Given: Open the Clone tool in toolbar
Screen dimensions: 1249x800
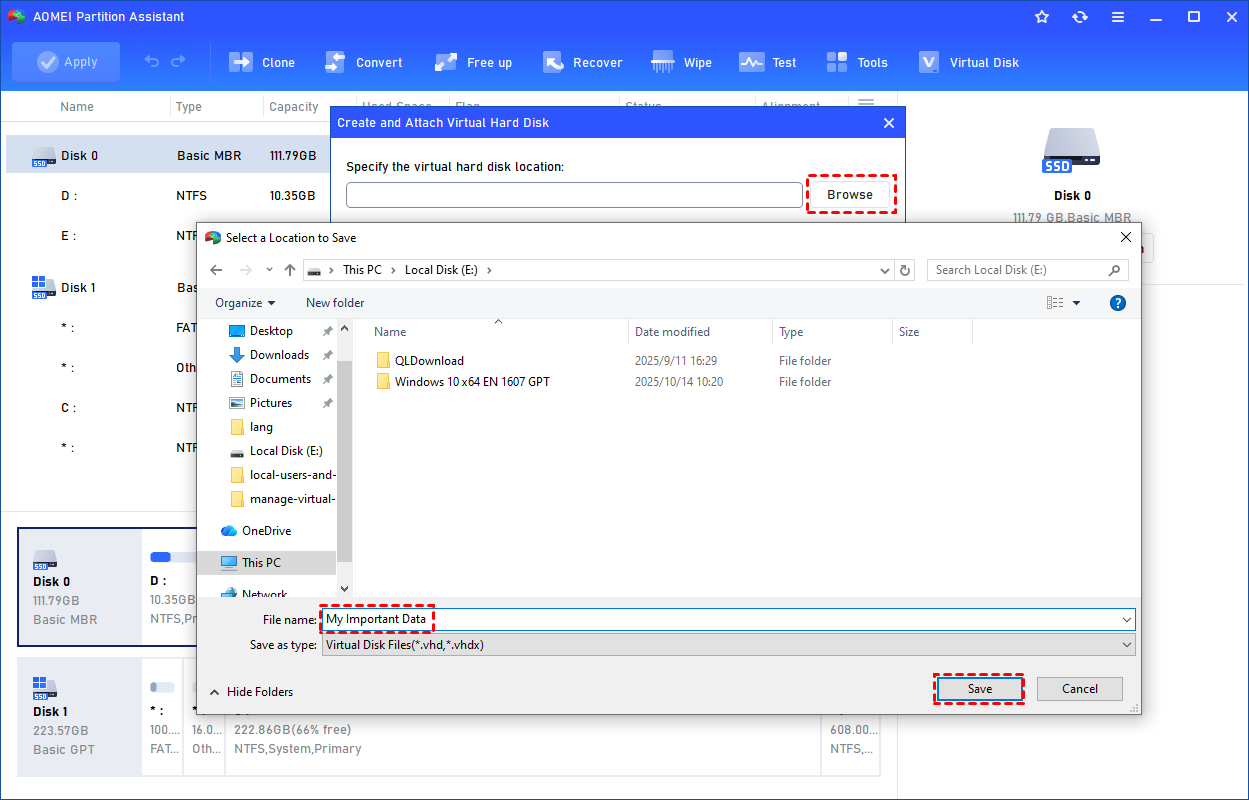Looking at the screenshot, I should pyautogui.click(x=262, y=62).
